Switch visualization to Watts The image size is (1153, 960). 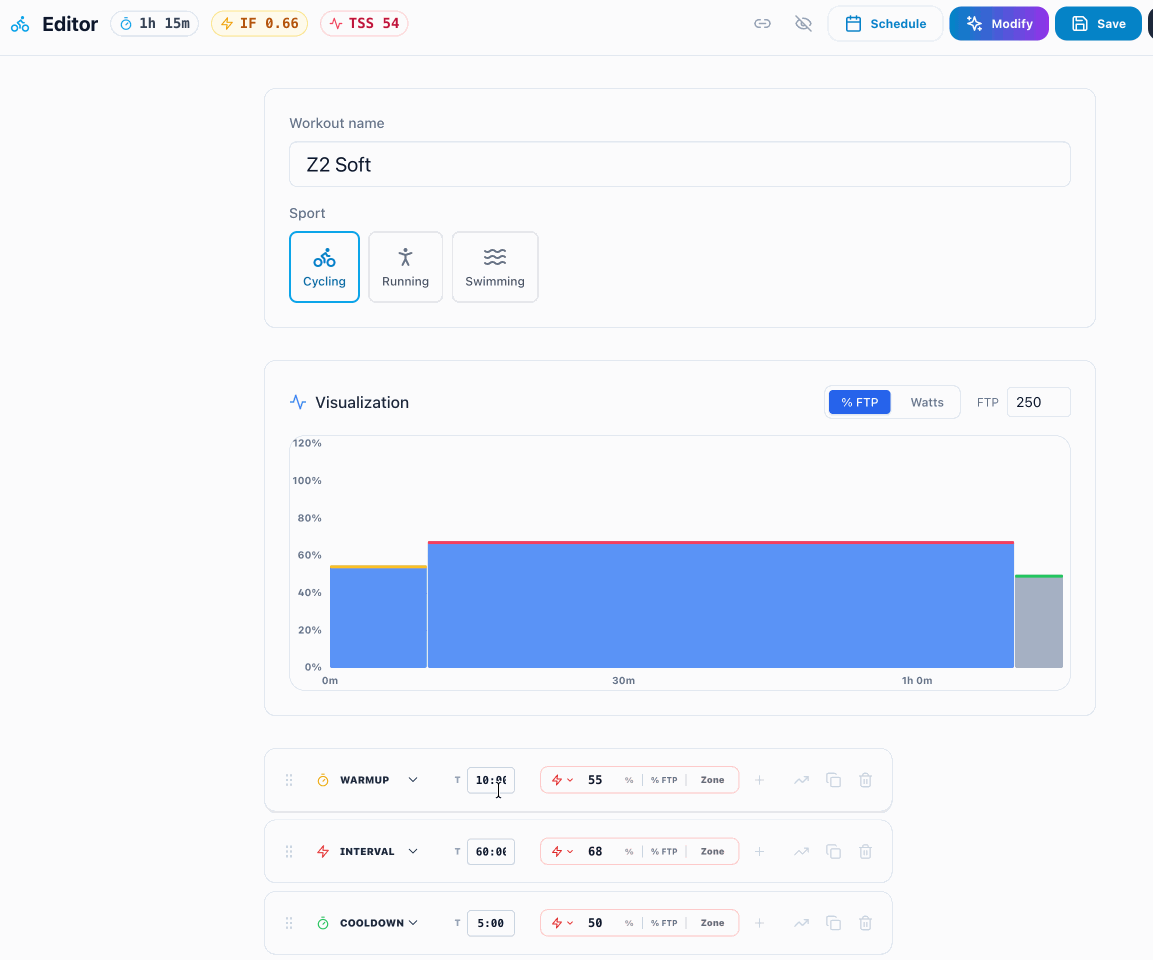pos(927,402)
